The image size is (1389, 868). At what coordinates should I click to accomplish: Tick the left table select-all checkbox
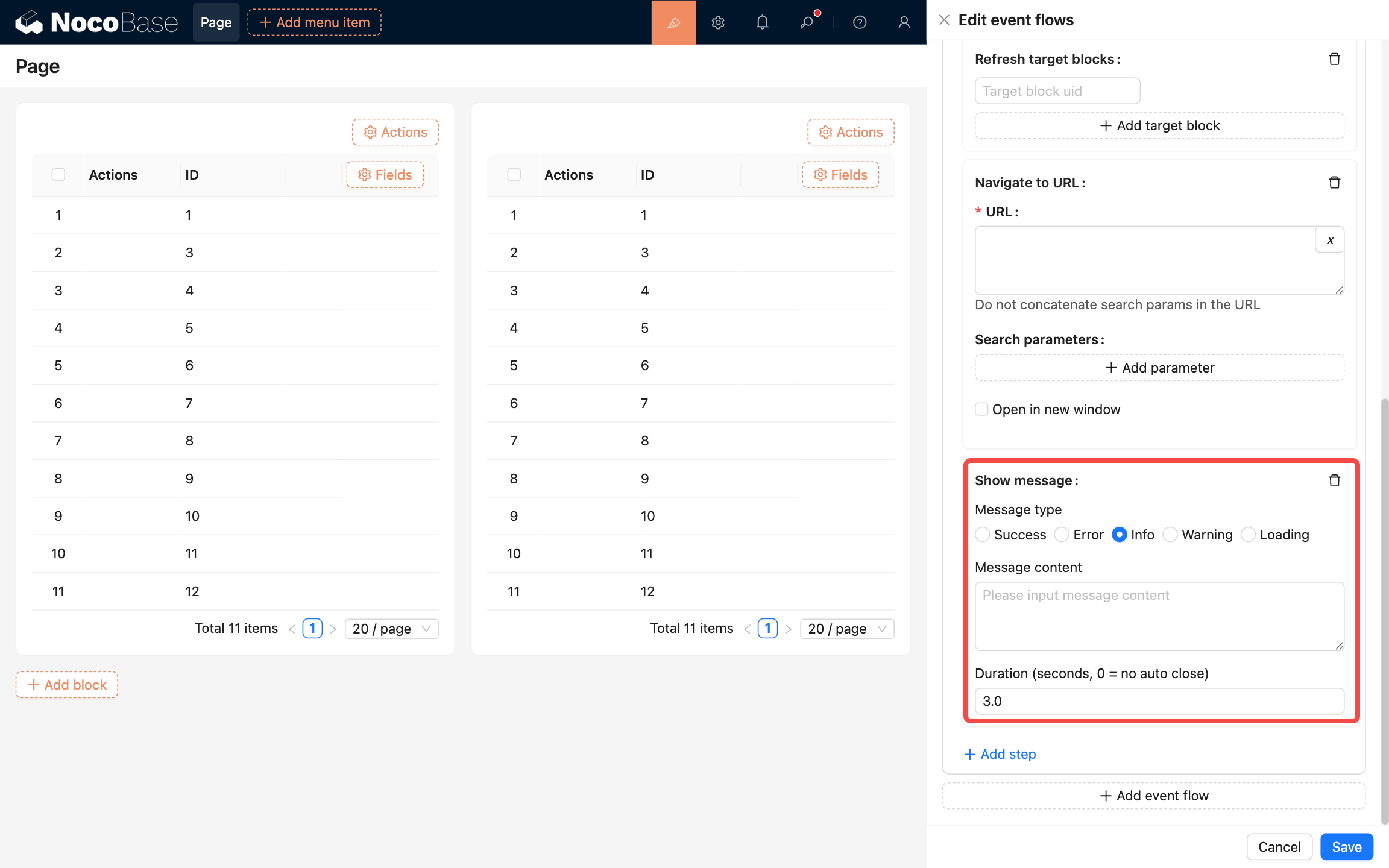pos(58,175)
